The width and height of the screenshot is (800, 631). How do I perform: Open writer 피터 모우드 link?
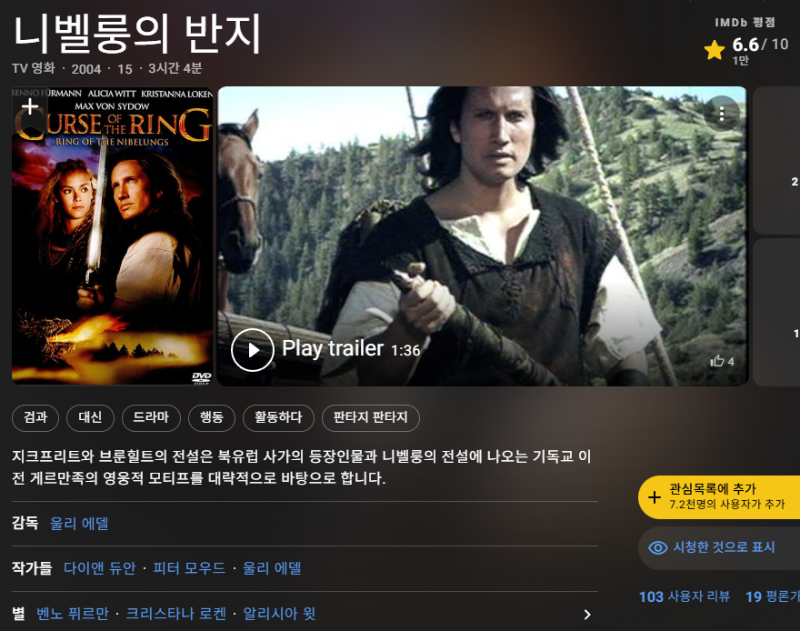coord(189,568)
